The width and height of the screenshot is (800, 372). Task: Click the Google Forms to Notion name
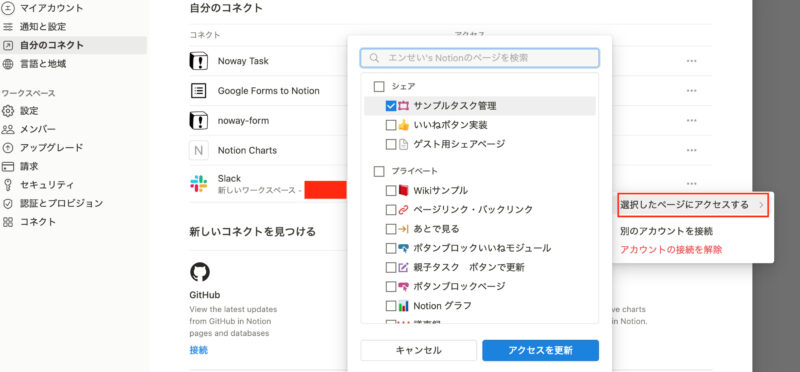tap(268, 91)
